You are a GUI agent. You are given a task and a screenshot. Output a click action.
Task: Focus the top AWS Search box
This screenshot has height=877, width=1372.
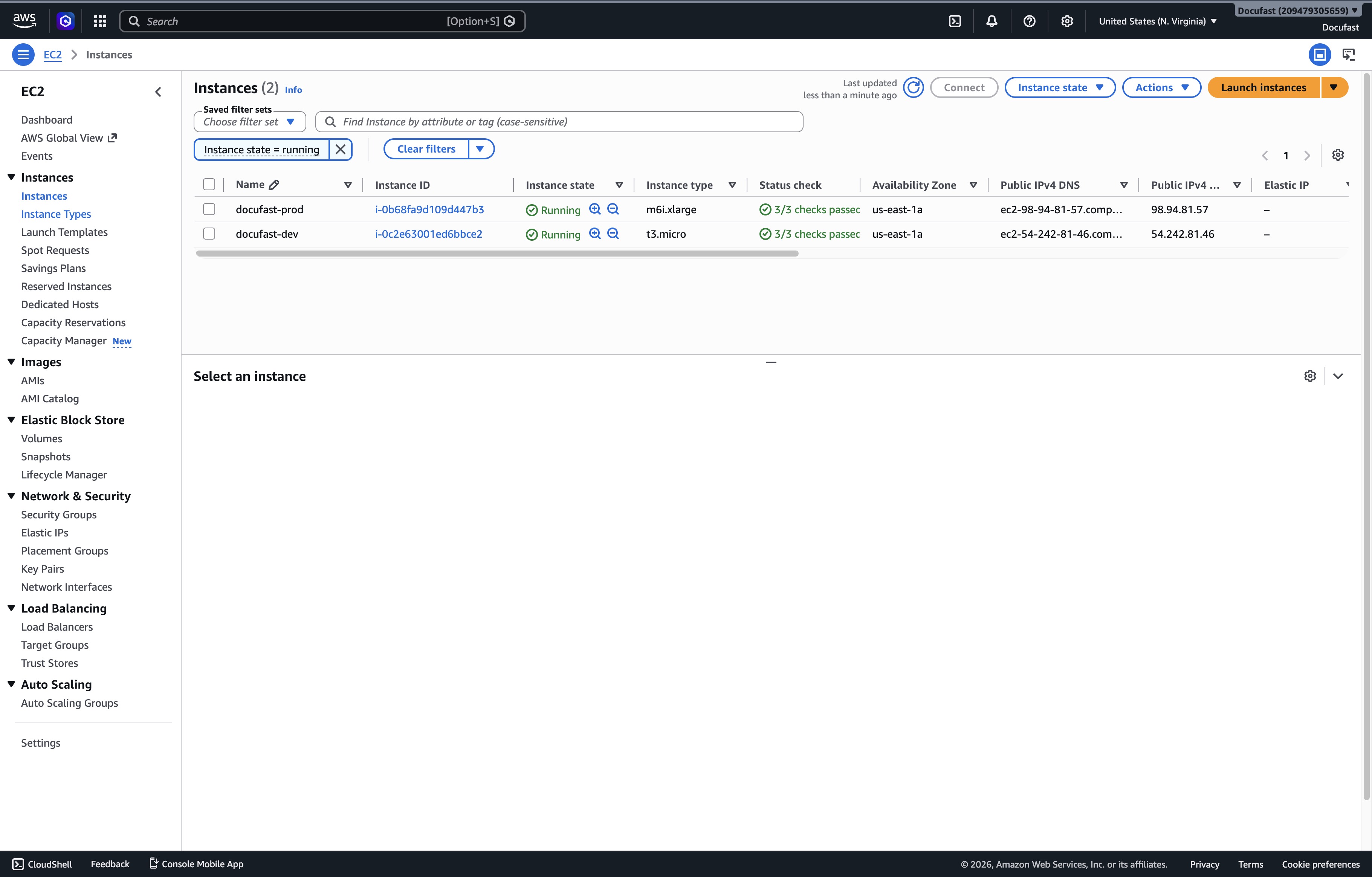click(x=322, y=21)
